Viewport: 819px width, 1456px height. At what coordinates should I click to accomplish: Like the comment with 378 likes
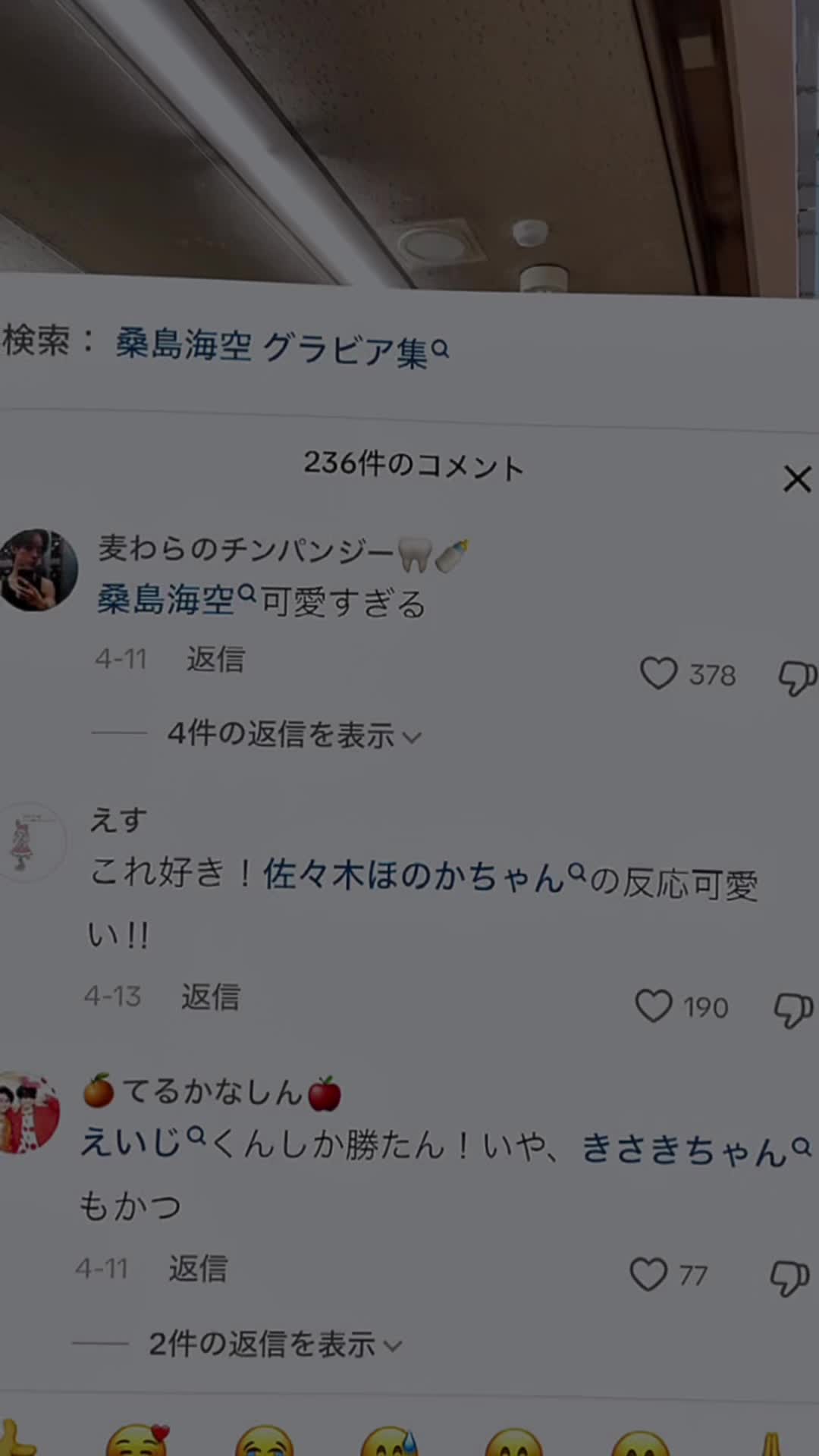point(658,673)
